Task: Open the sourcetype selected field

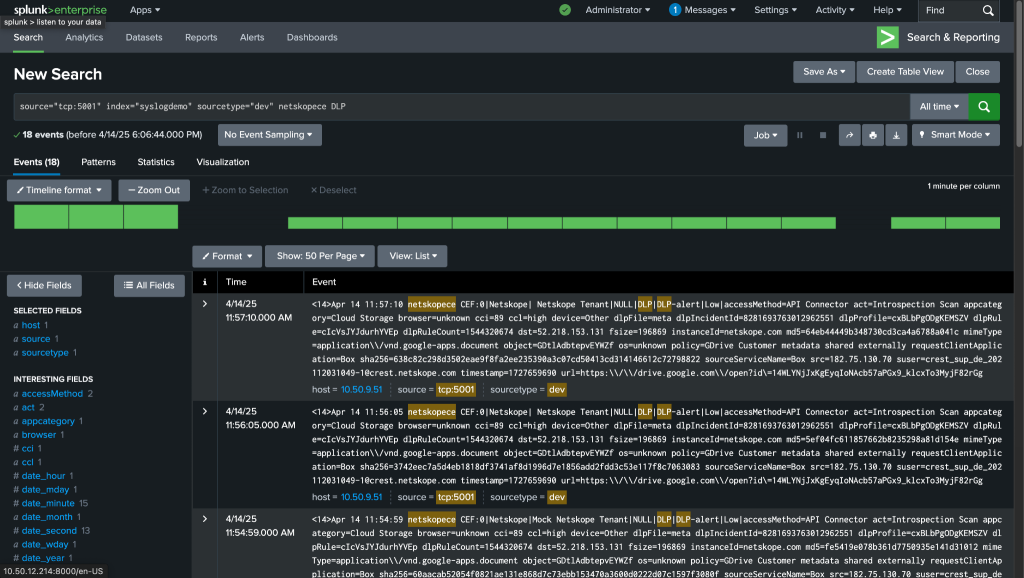Action: [45, 353]
